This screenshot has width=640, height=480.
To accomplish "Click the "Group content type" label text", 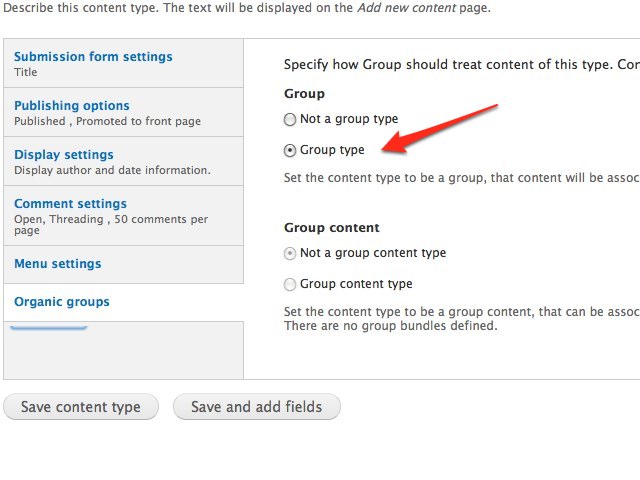I will [356, 284].
